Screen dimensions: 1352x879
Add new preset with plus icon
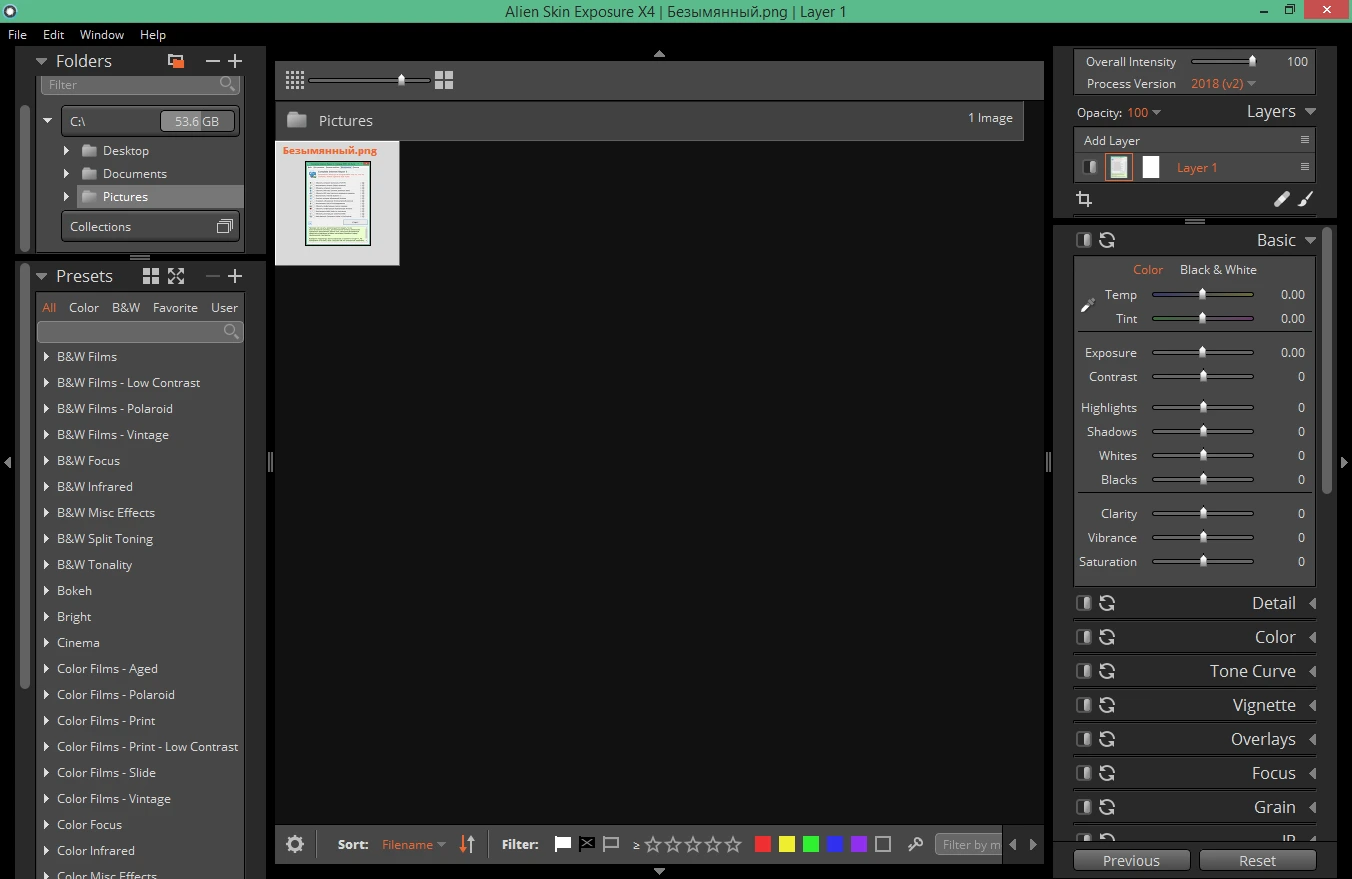tap(235, 276)
